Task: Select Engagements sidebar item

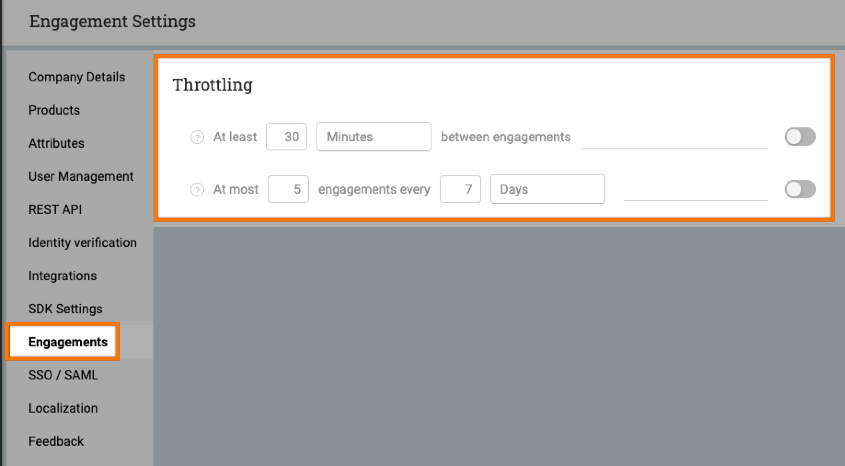Action: [68, 342]
